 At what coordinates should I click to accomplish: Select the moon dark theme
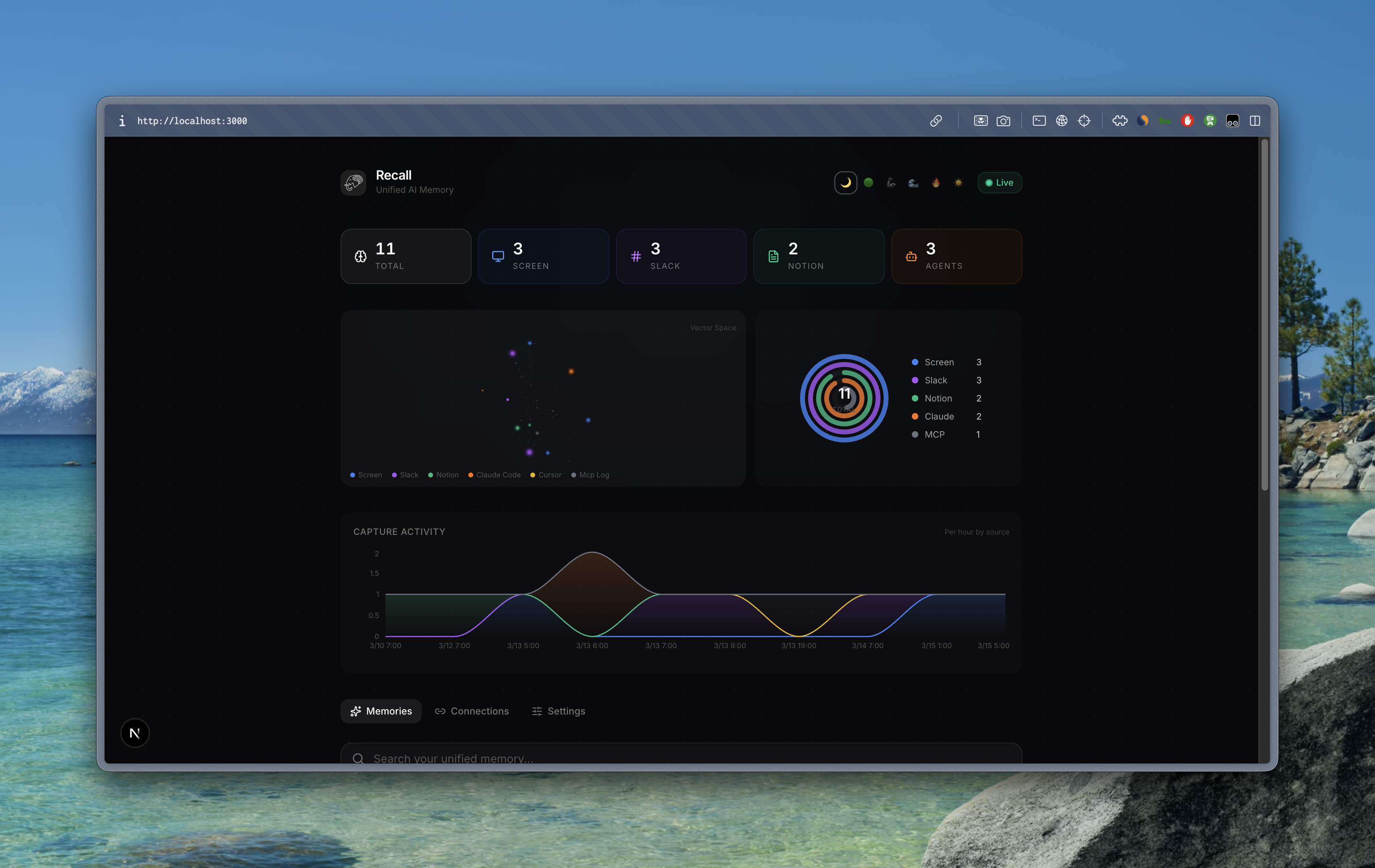point(845,182)
